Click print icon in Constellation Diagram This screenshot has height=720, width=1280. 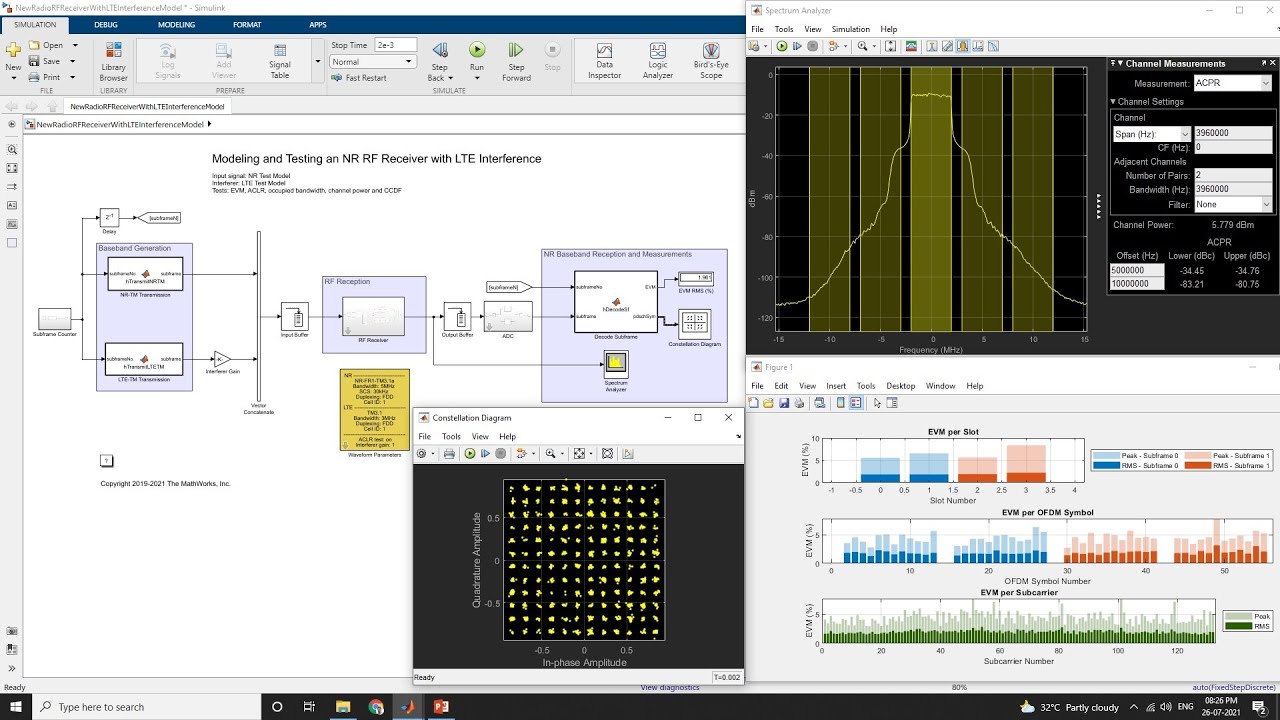coord(449,454)
